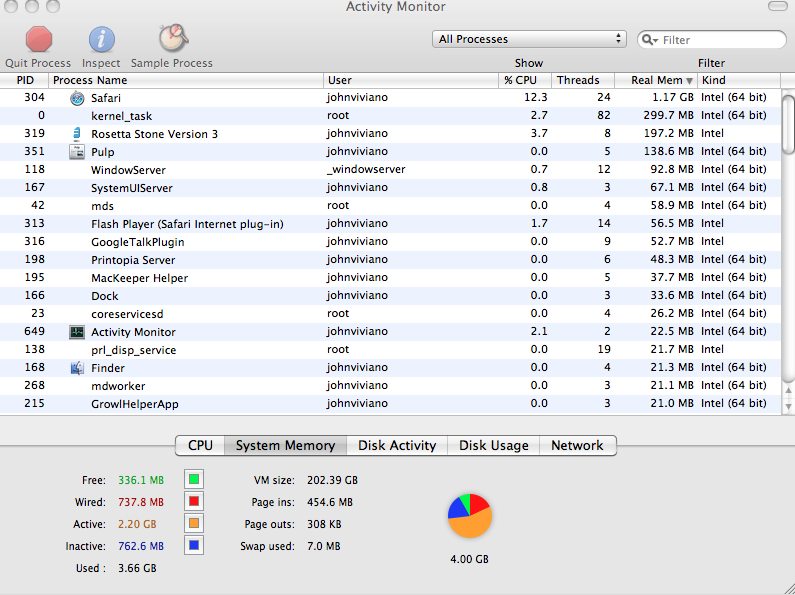Select the GoogleTalkPlugin process row
Image resolution: width=795 pixels, height=595 pixels.
[390, 242]
